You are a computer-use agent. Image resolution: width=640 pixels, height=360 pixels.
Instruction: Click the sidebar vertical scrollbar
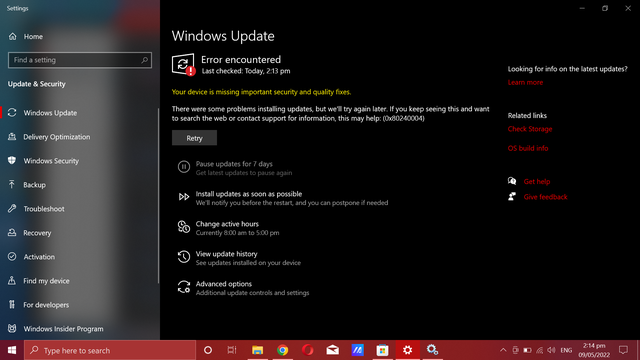point(158,196)
